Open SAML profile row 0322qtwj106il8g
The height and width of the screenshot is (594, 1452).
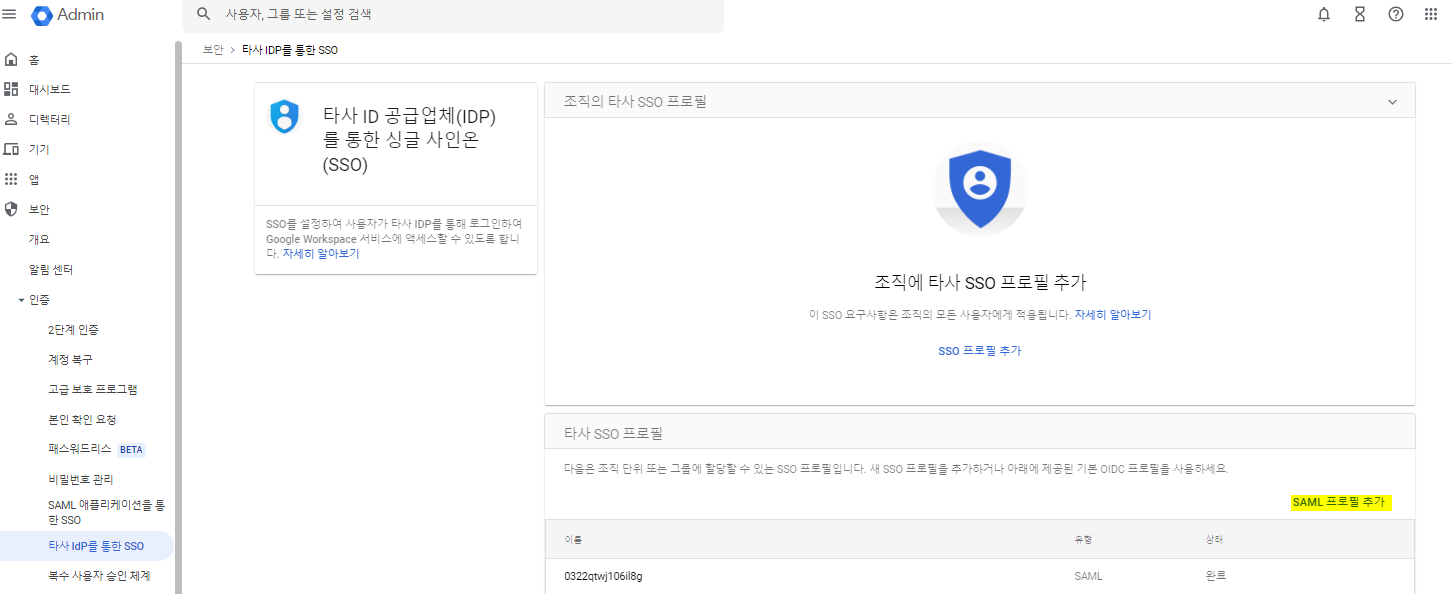979,576
